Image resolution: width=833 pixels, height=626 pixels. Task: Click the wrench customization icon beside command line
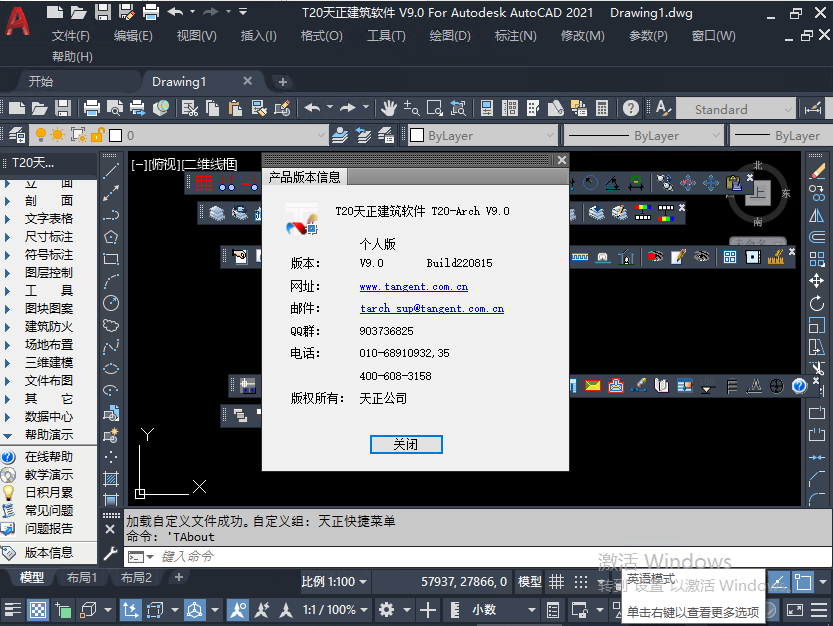(x=110, y=554)
